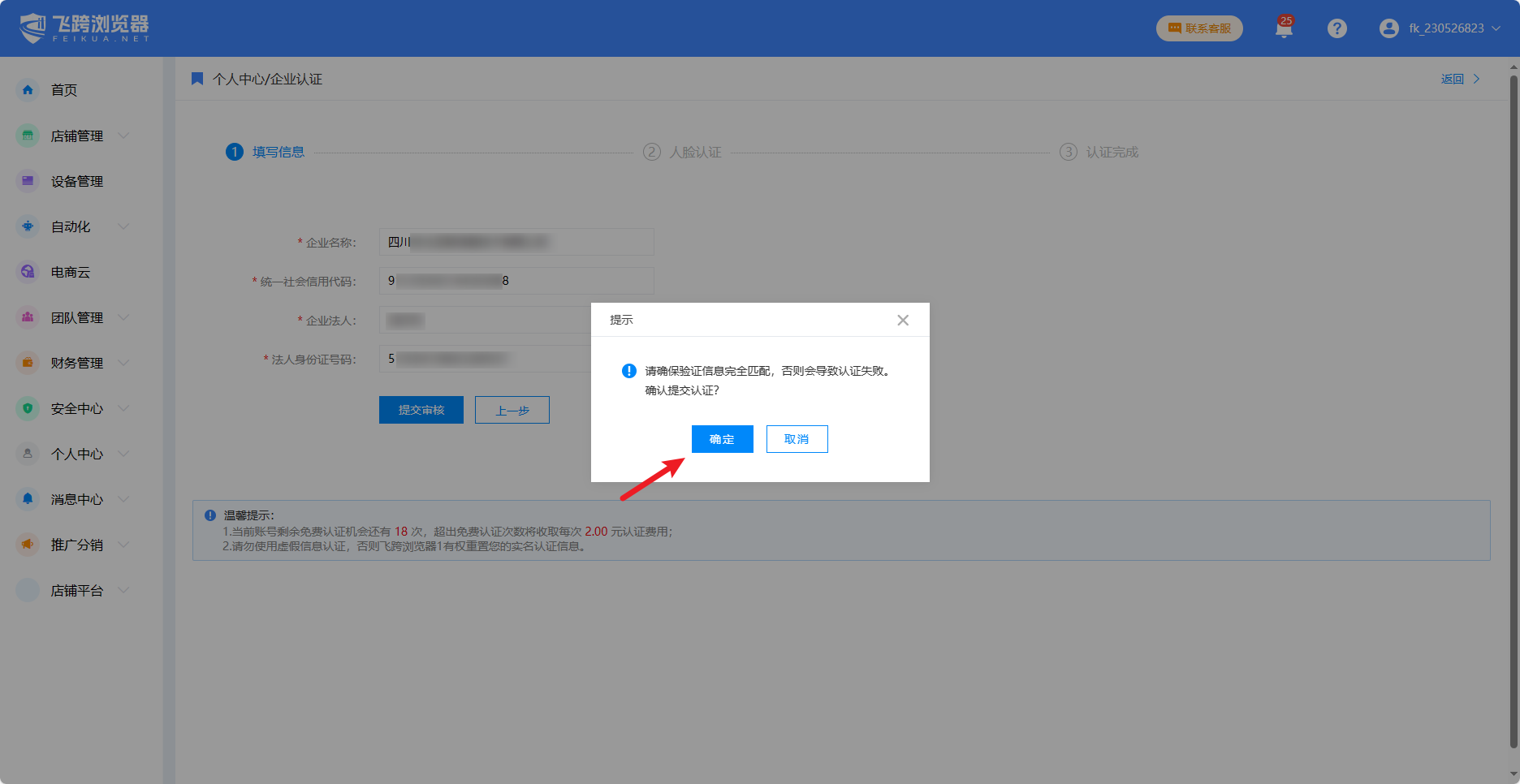Click the 安全中心 shield icon
Viewport: 1520px width, 784px height.
click(x=28, y=408)
